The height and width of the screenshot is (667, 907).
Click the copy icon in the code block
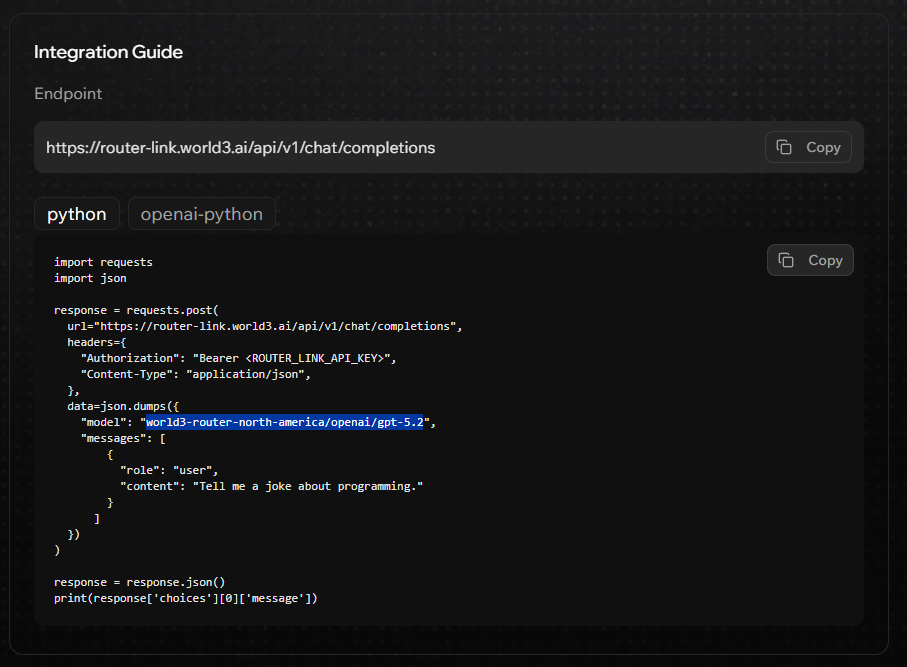tap(787, 260)
